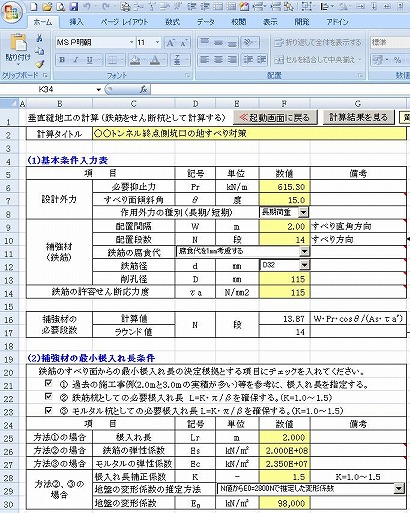This screenshot has height=513, width=410.
Task: Open the rebar corrosion allowance dropdown
Action: tap(304, 251)
